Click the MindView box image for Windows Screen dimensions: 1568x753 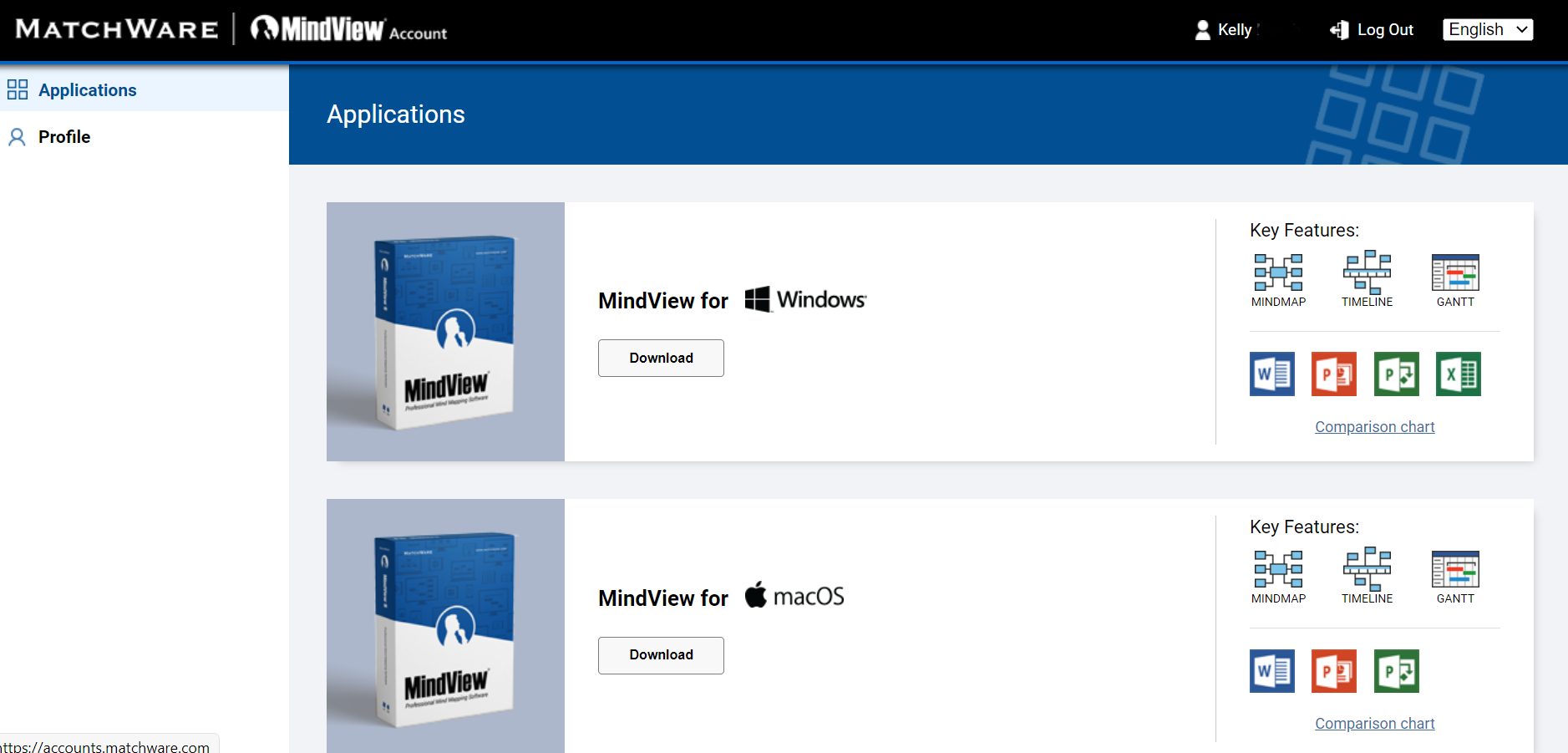pyautogui.click(x=445, y=332)
